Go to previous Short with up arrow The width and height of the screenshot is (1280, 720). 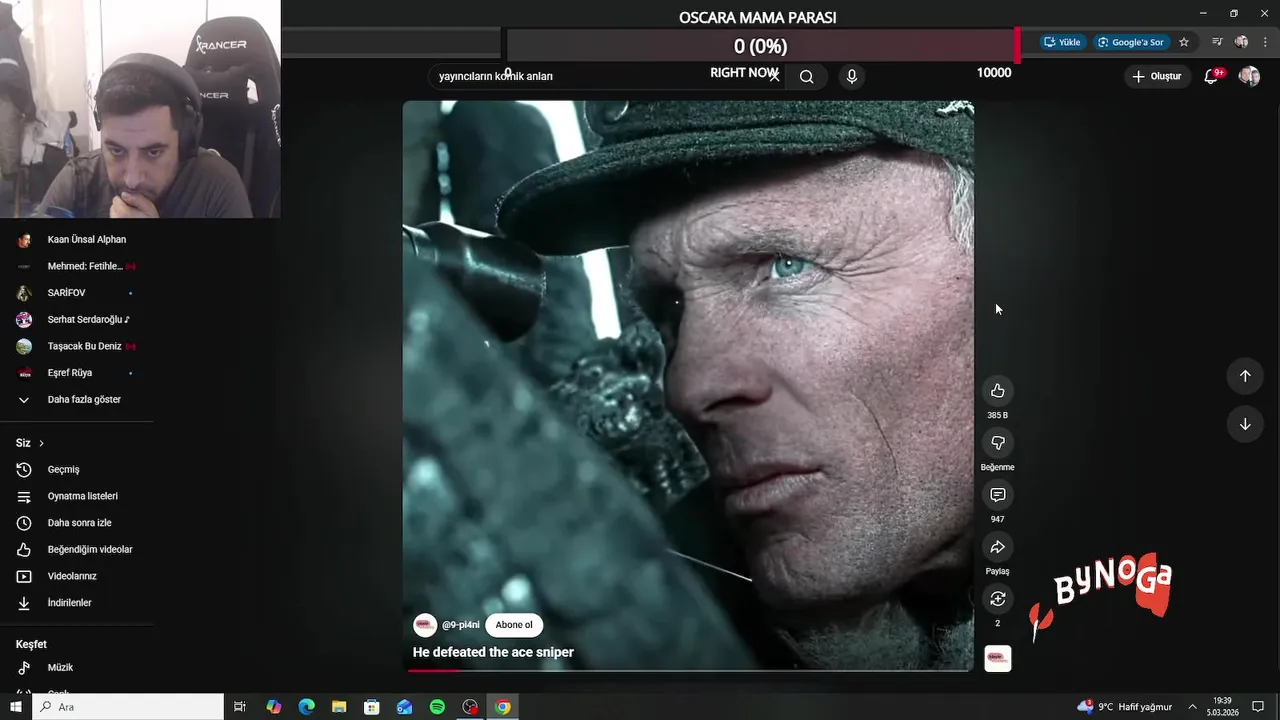[x=1245, y=376]
